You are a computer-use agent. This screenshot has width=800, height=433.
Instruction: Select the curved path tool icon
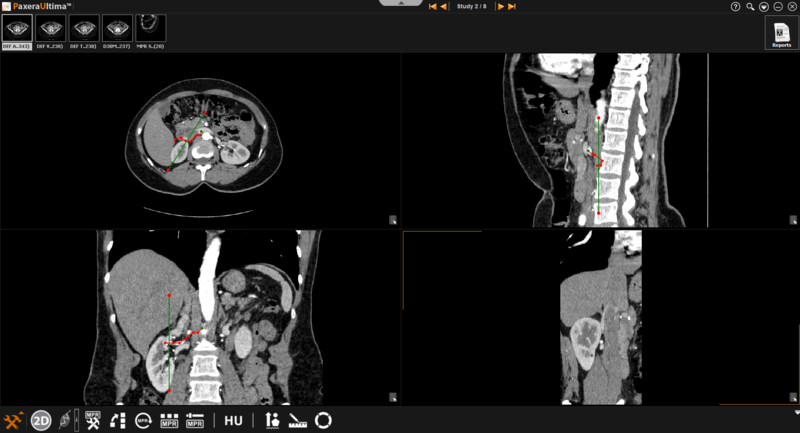(x=118, y=420)
